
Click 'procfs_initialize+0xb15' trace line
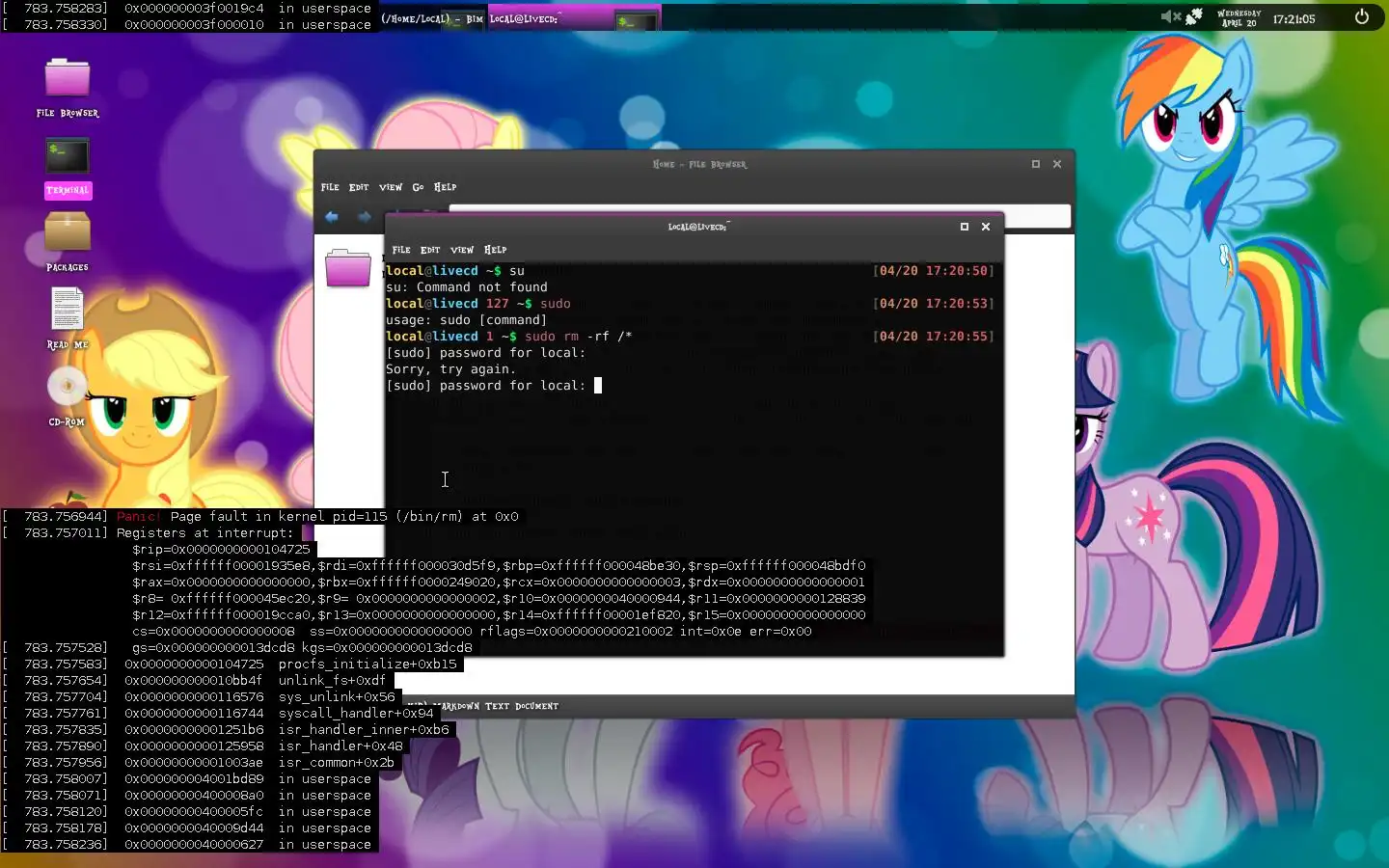tap(368, 665)
